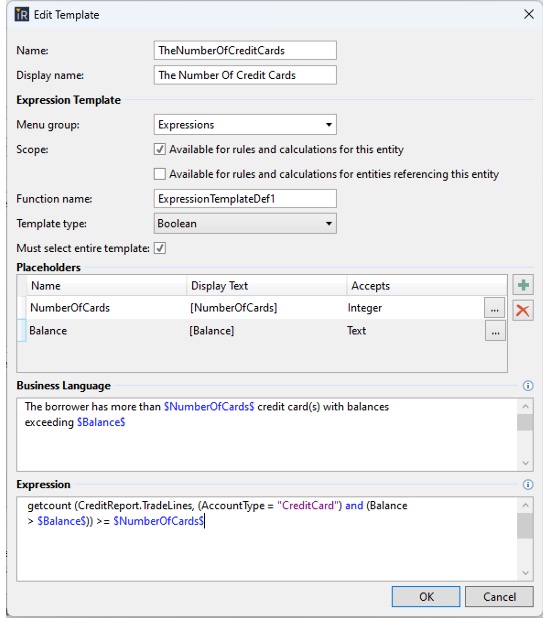Toggle Must select entire template checkbox
Viewport: 543px width, 618px height.
coord(160,248)
